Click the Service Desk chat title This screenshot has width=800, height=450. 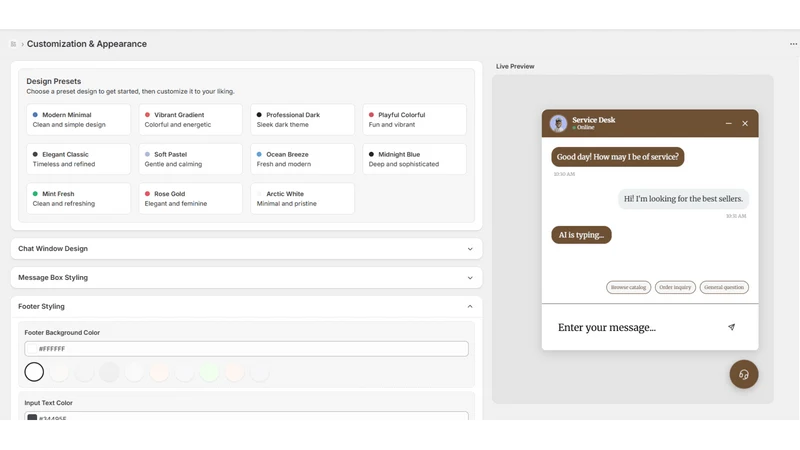click(593, 120)
